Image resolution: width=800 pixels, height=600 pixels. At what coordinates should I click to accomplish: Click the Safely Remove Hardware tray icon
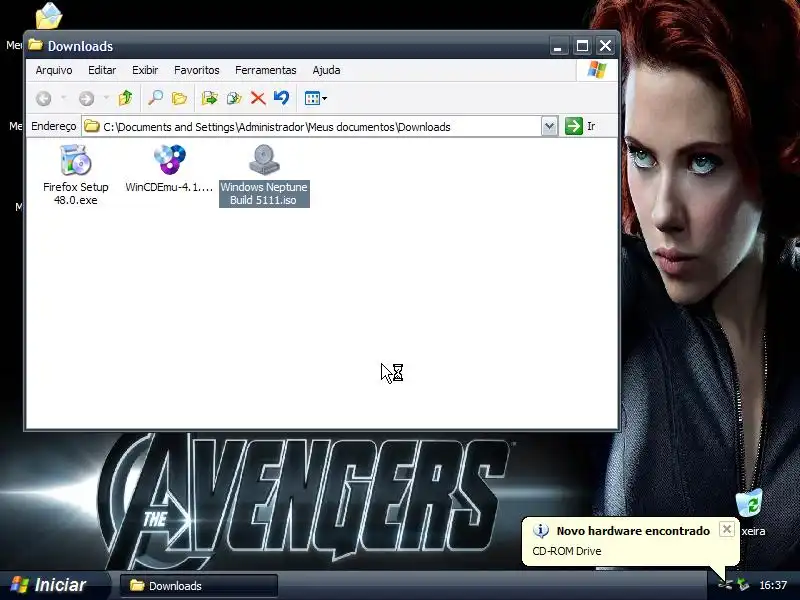point(743,584)
